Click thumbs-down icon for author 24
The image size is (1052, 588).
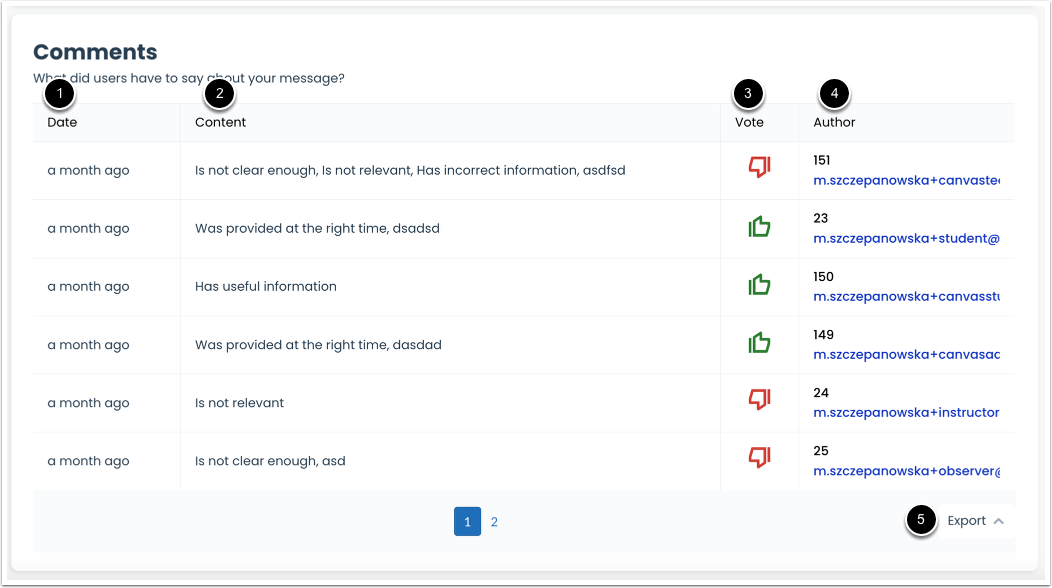759,400
